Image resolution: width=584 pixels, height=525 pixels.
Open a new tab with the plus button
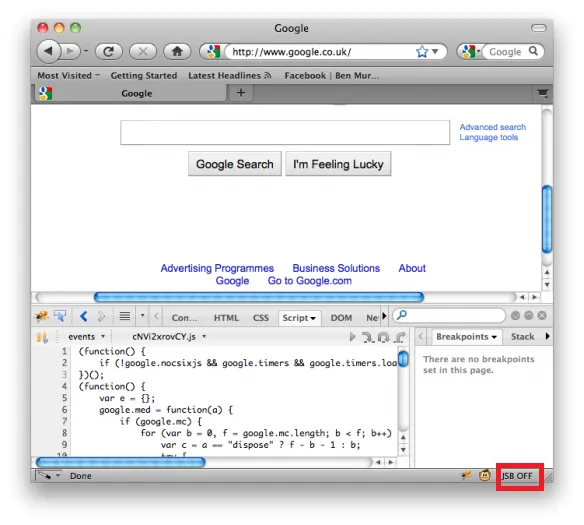pos(241,93)
